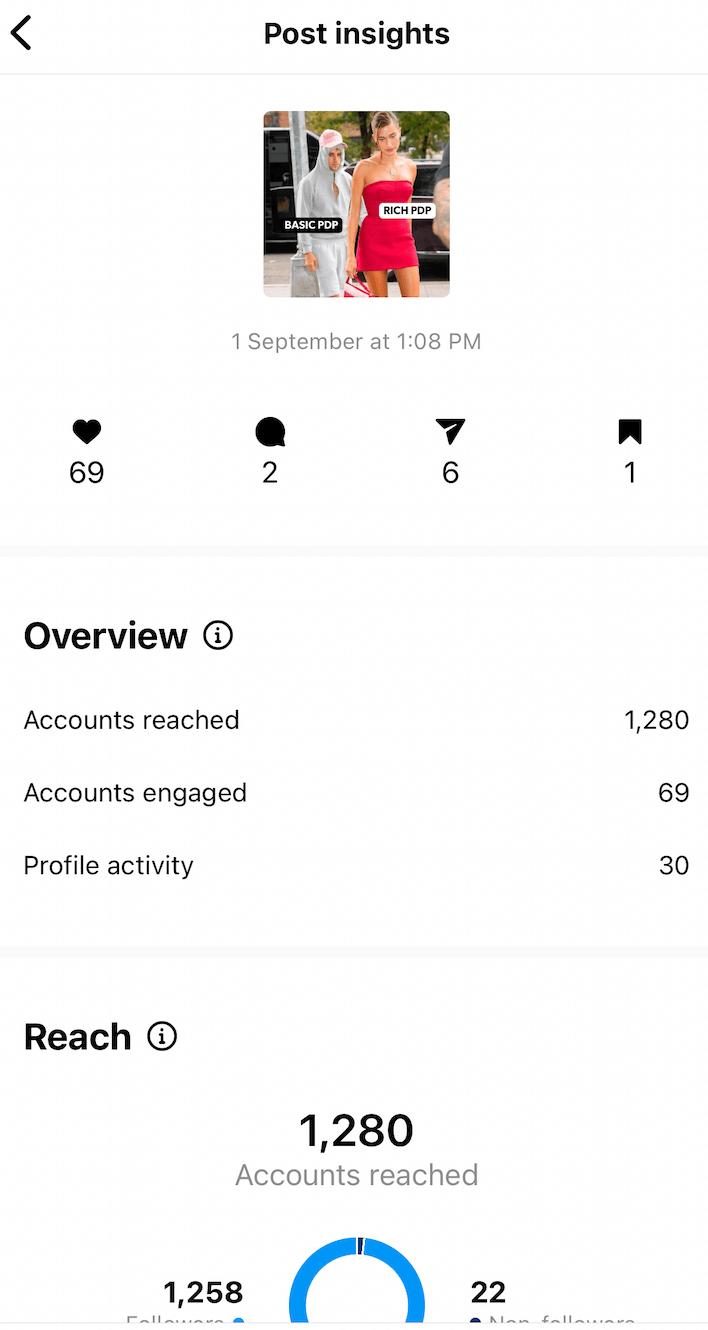Select the Accounts engaged row

point(354,792)
